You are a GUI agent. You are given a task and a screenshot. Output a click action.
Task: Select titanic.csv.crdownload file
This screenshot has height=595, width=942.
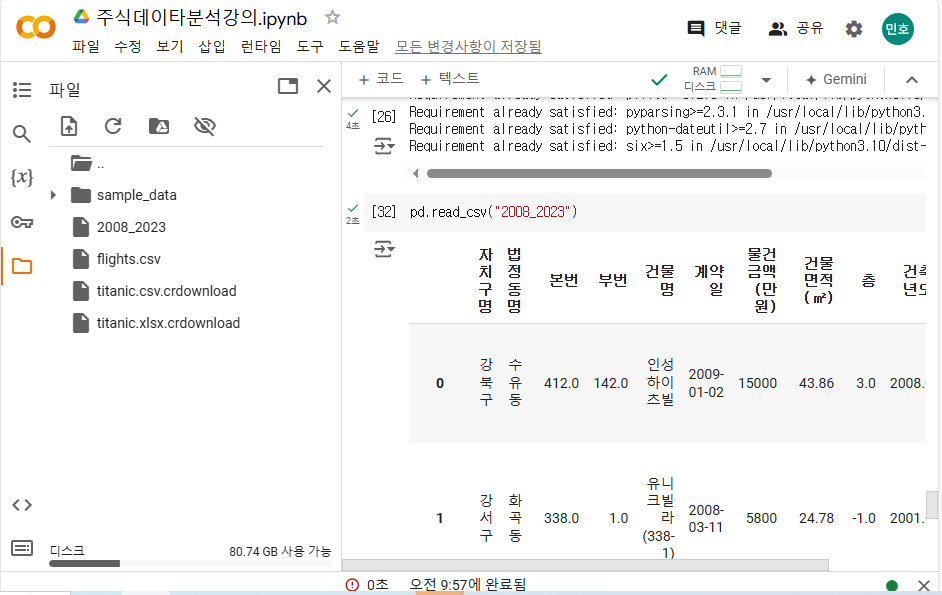166,291
